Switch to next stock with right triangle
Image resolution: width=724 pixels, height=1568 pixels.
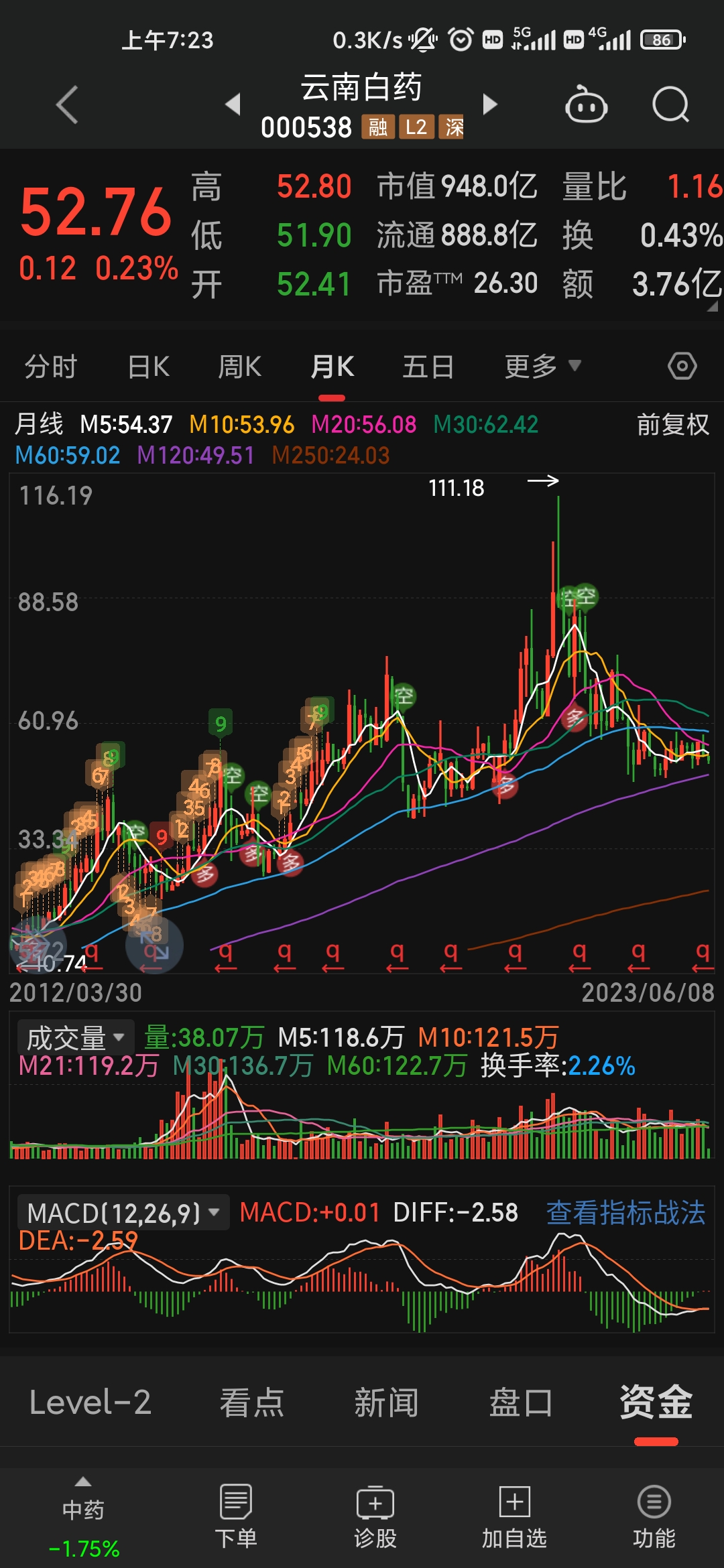(x=490, y=104)
